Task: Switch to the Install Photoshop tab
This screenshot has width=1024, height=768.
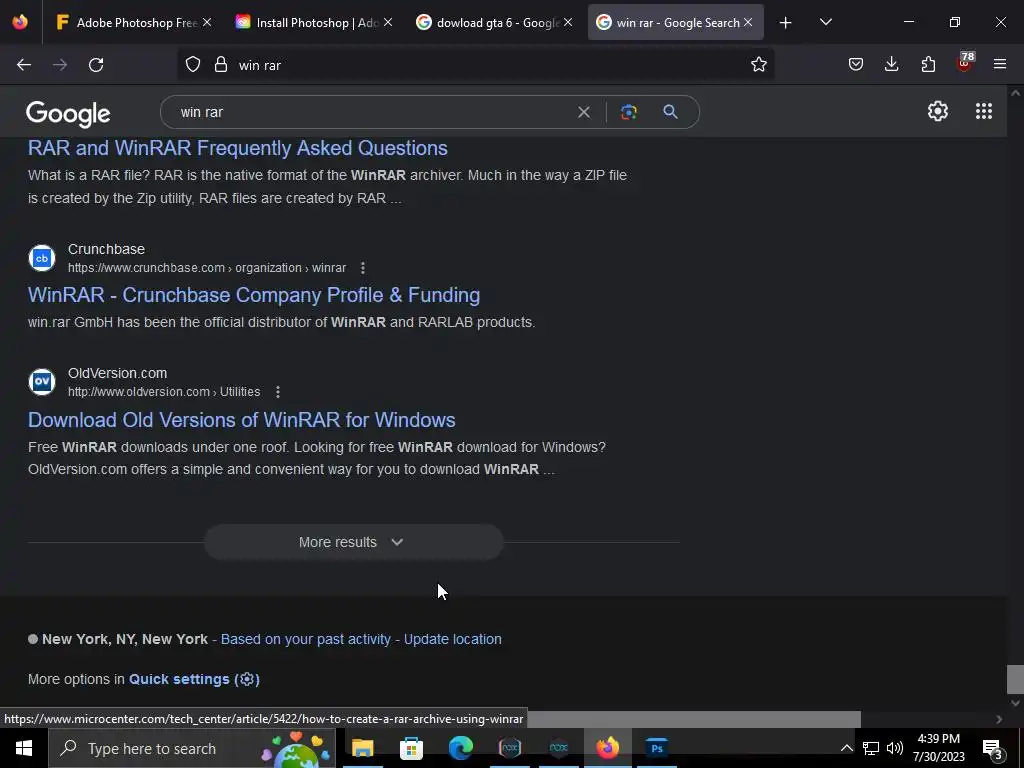Action: point(313,22)
